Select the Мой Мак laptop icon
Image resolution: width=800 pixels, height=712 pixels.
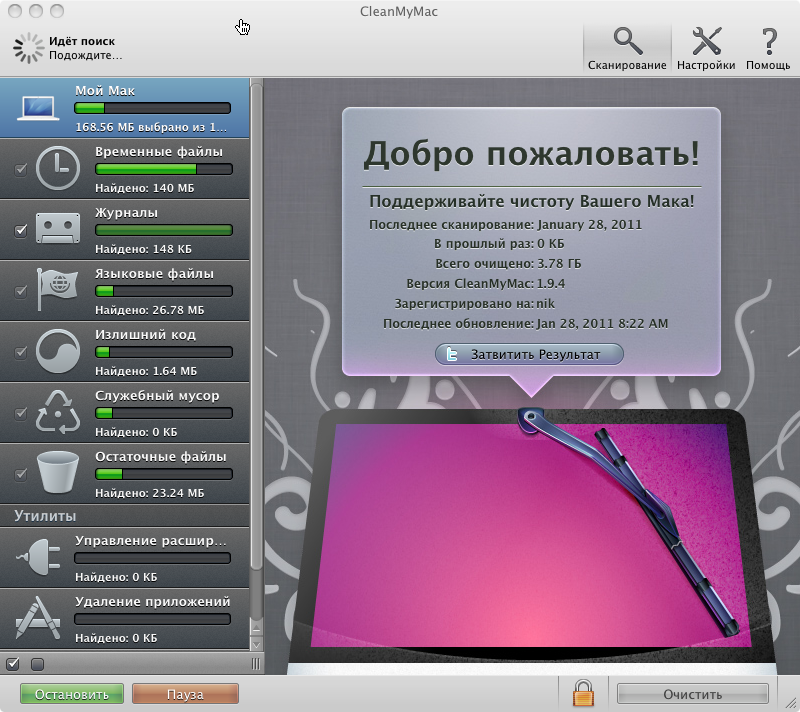(38, 108)
